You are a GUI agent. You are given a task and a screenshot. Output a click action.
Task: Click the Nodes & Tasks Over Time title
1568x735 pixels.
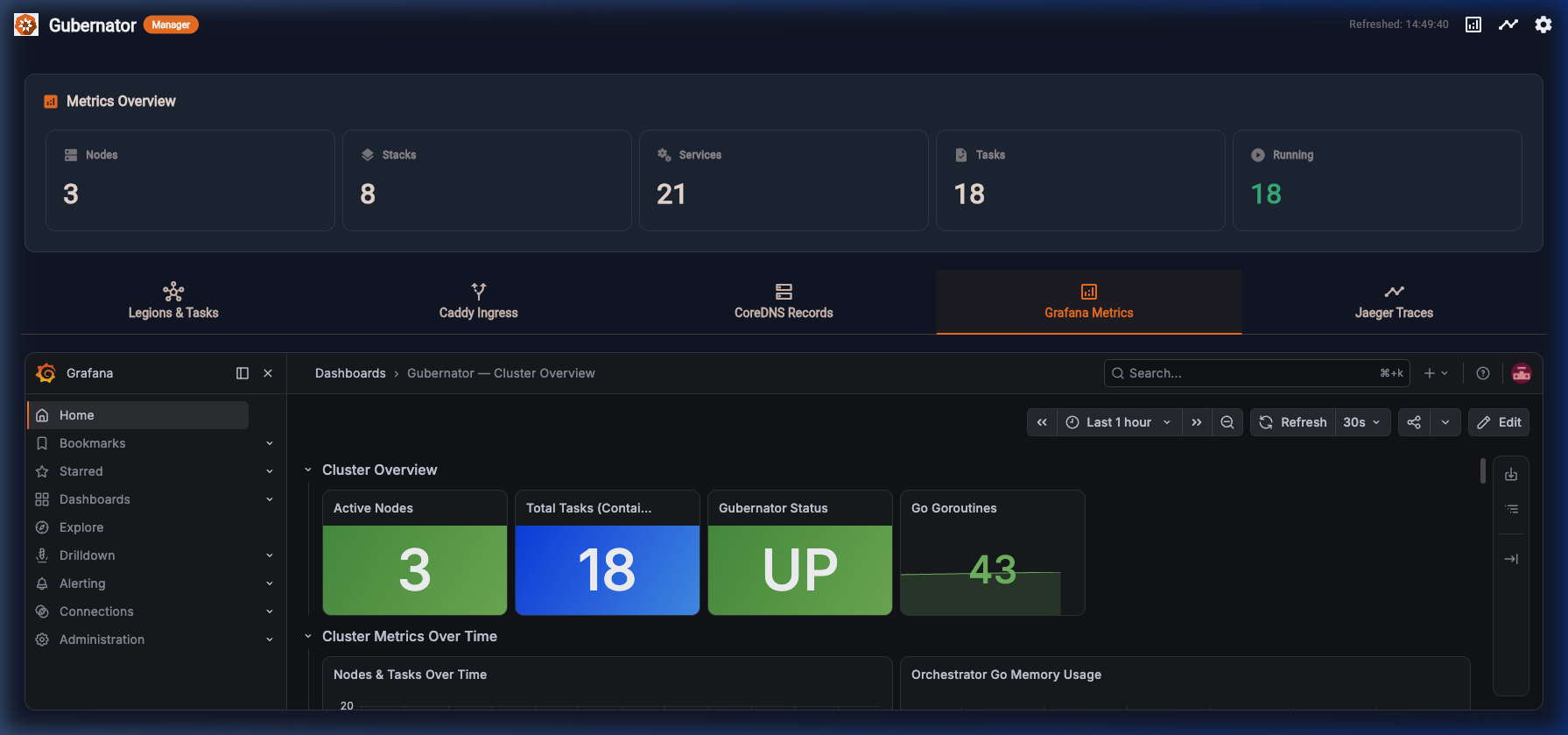[410, 675]
